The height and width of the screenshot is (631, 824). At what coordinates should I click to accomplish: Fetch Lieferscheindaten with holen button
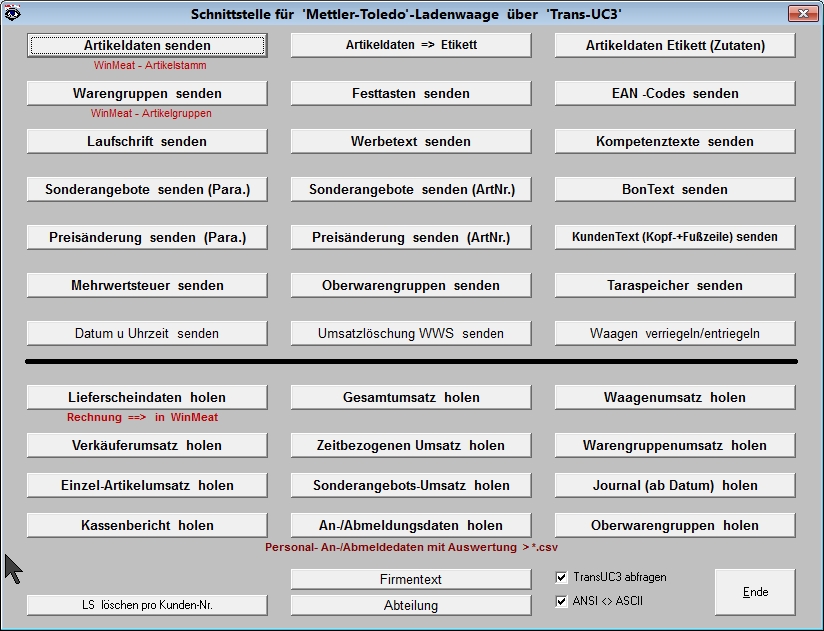click(x=147, y=397)
